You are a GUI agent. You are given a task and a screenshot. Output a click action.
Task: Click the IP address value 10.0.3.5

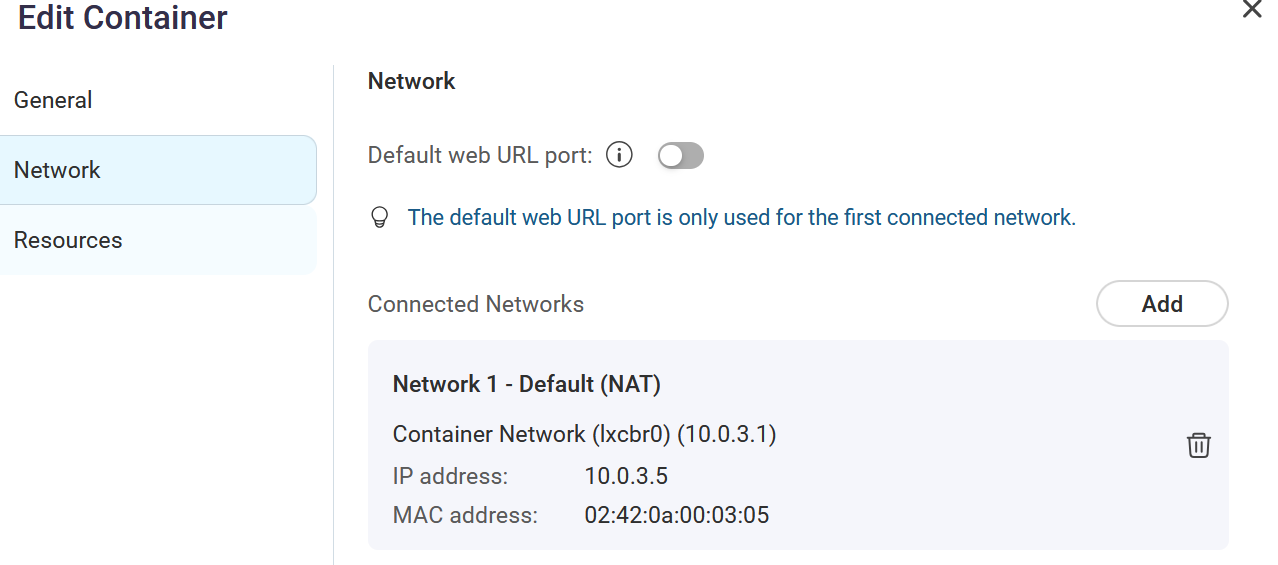626,476
